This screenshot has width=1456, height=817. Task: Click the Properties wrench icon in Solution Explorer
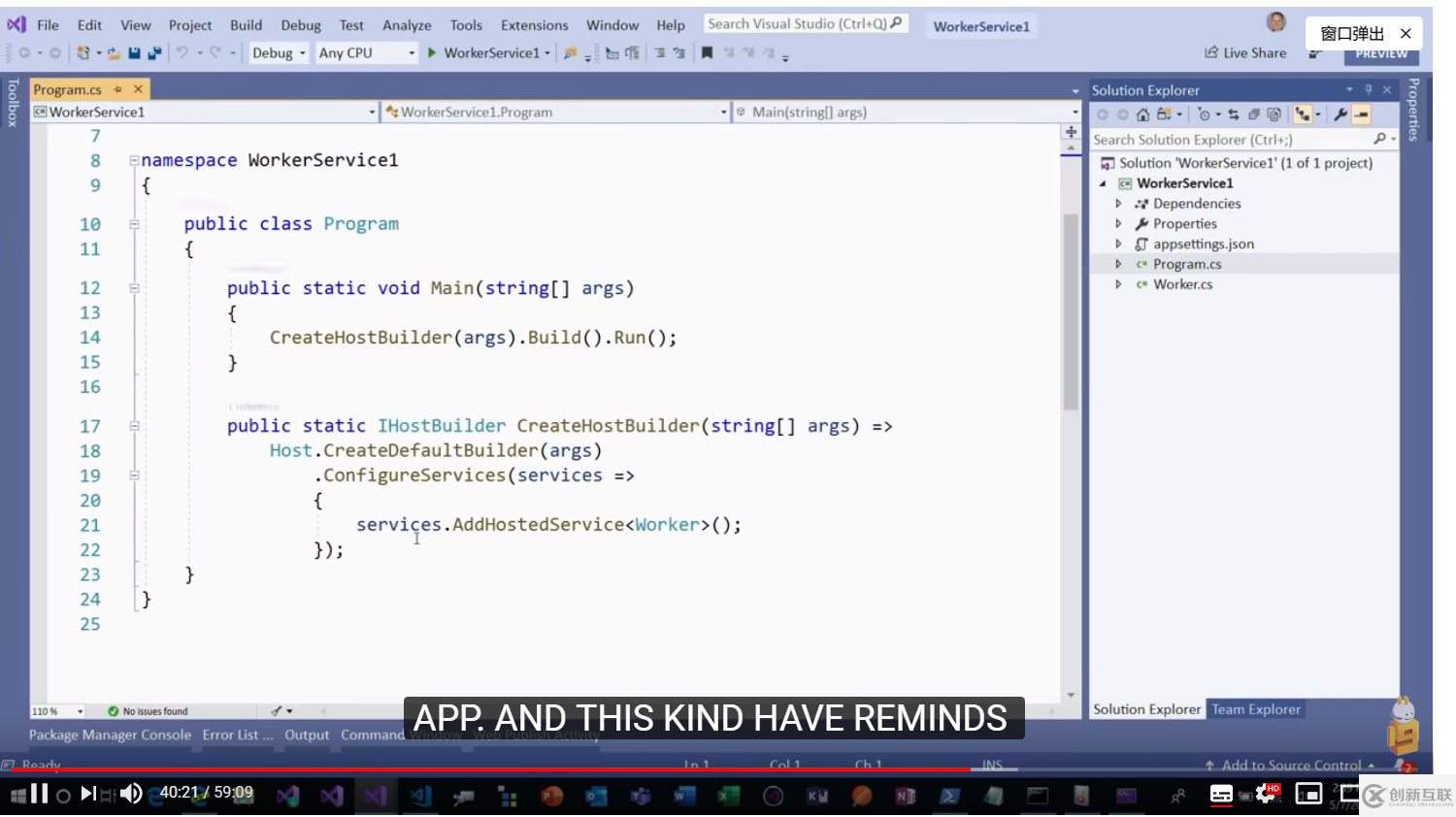click(x=1340, y=114)
